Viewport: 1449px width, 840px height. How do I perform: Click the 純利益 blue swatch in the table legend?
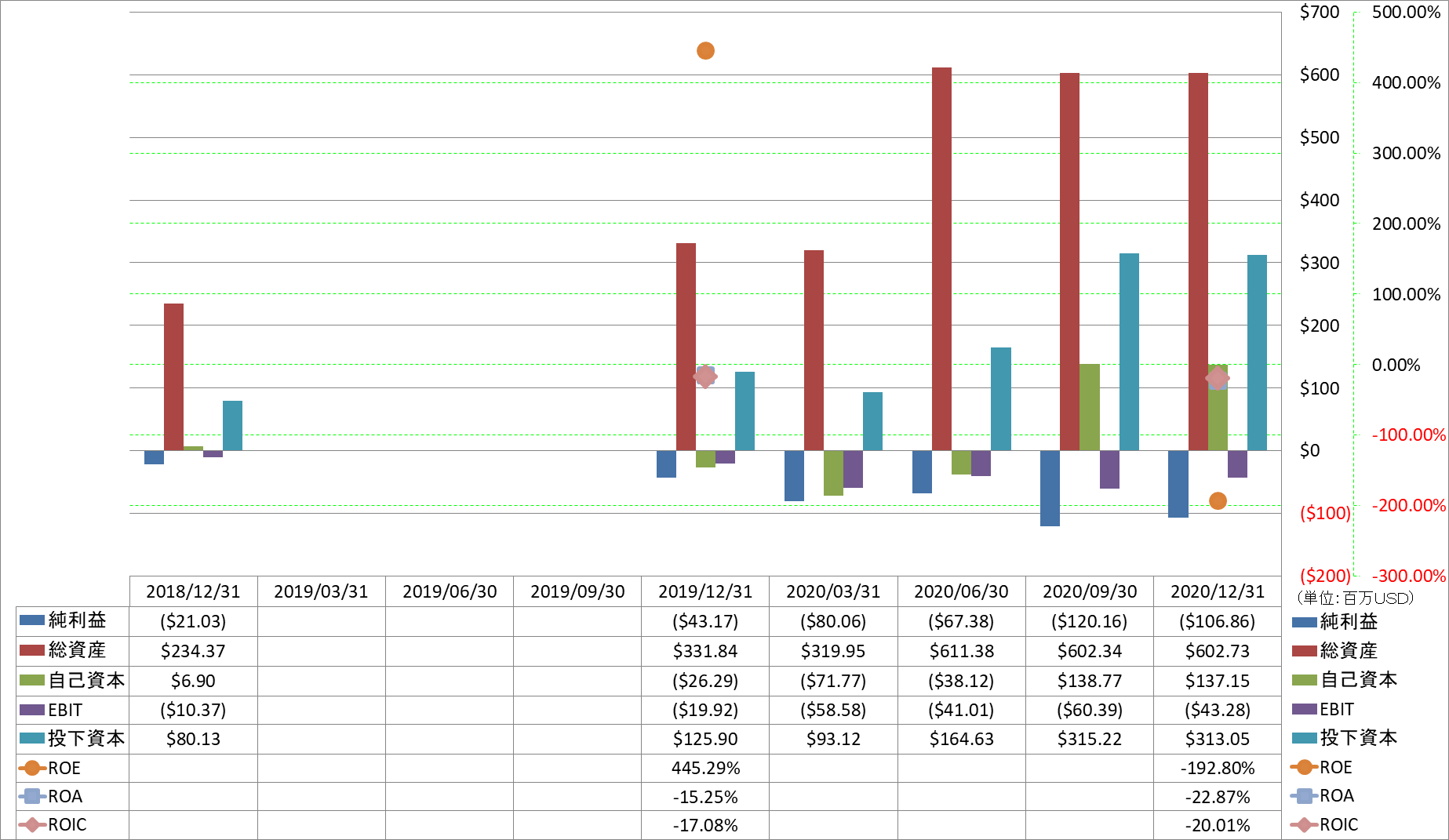click(32, 620)
